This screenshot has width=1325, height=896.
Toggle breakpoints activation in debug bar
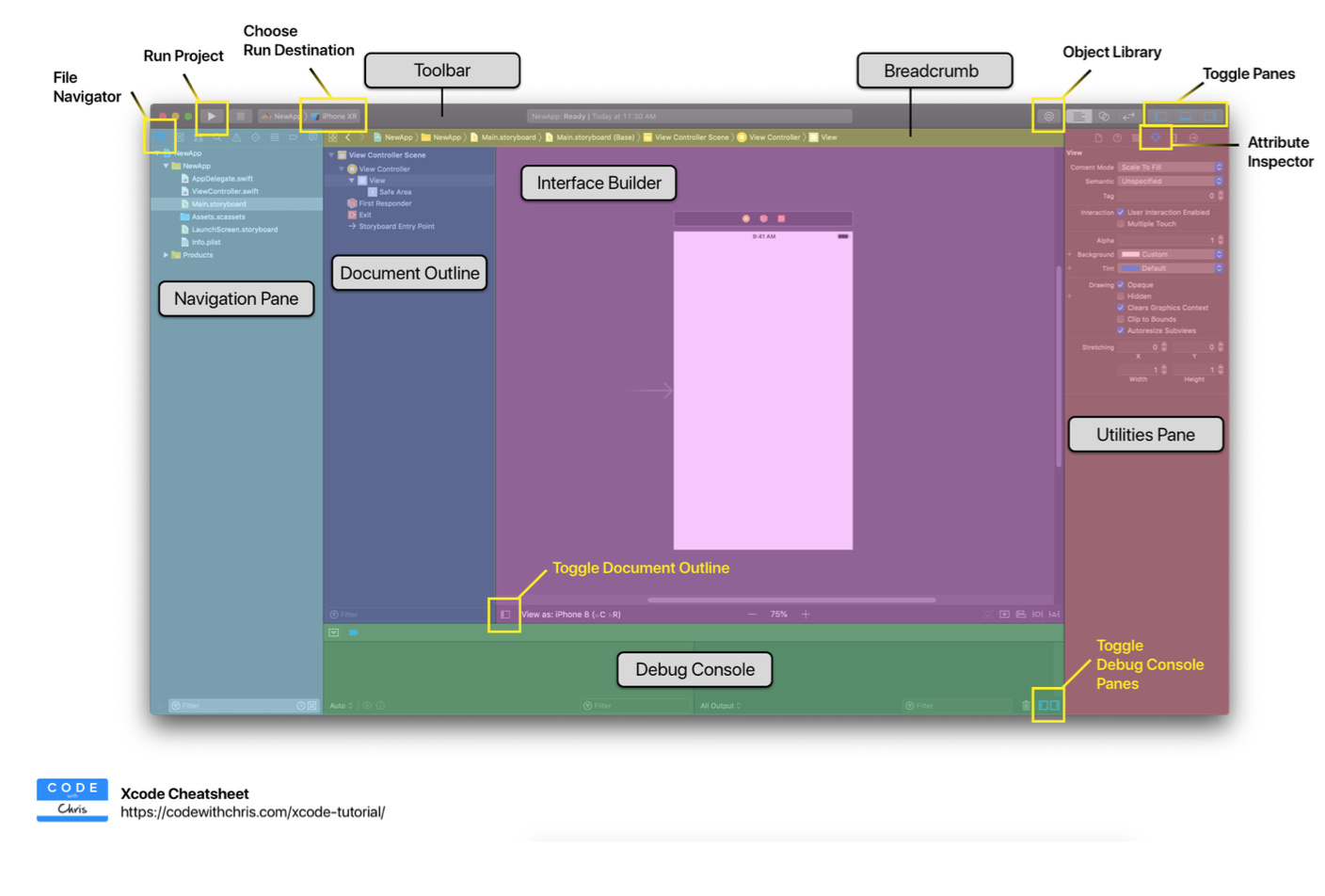pyautogui.click(x=354, y=632)
